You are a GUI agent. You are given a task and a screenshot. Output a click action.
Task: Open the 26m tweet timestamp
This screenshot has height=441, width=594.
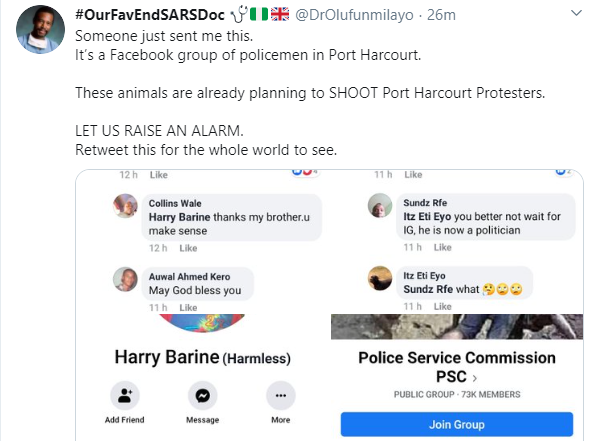point(441,15)
